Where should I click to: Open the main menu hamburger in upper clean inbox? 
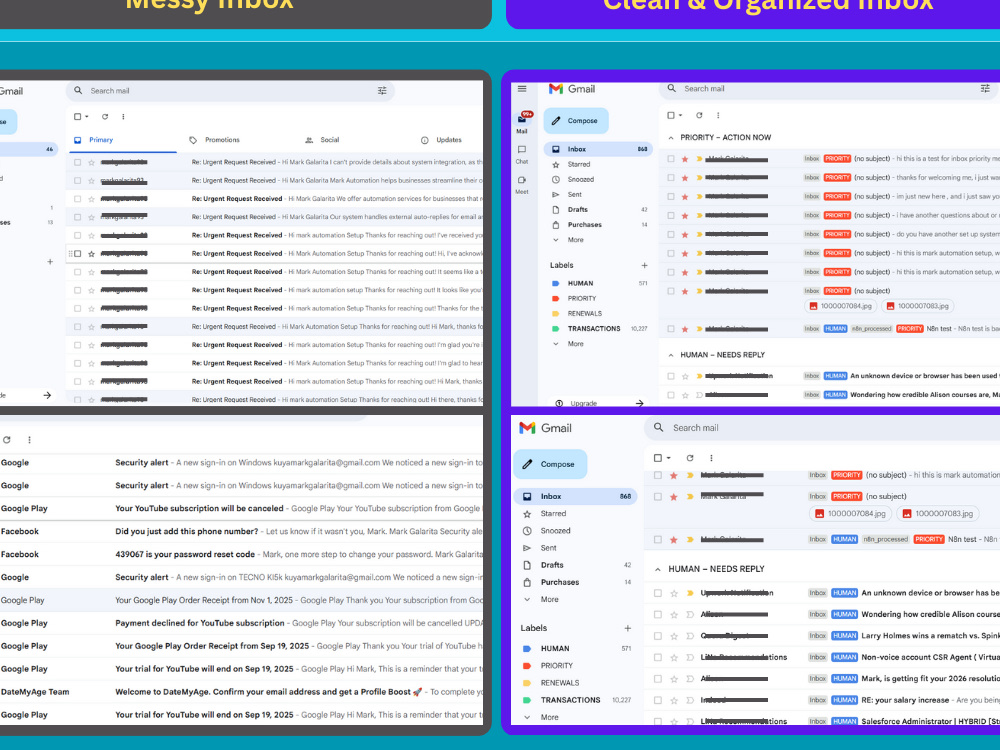point(522,89)
